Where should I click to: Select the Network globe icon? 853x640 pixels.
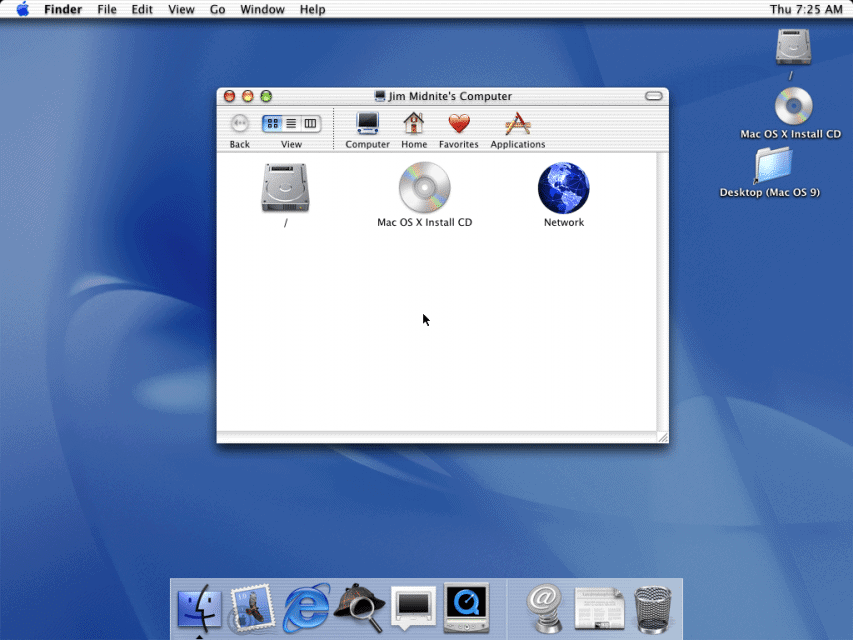(x=563, y=188)
